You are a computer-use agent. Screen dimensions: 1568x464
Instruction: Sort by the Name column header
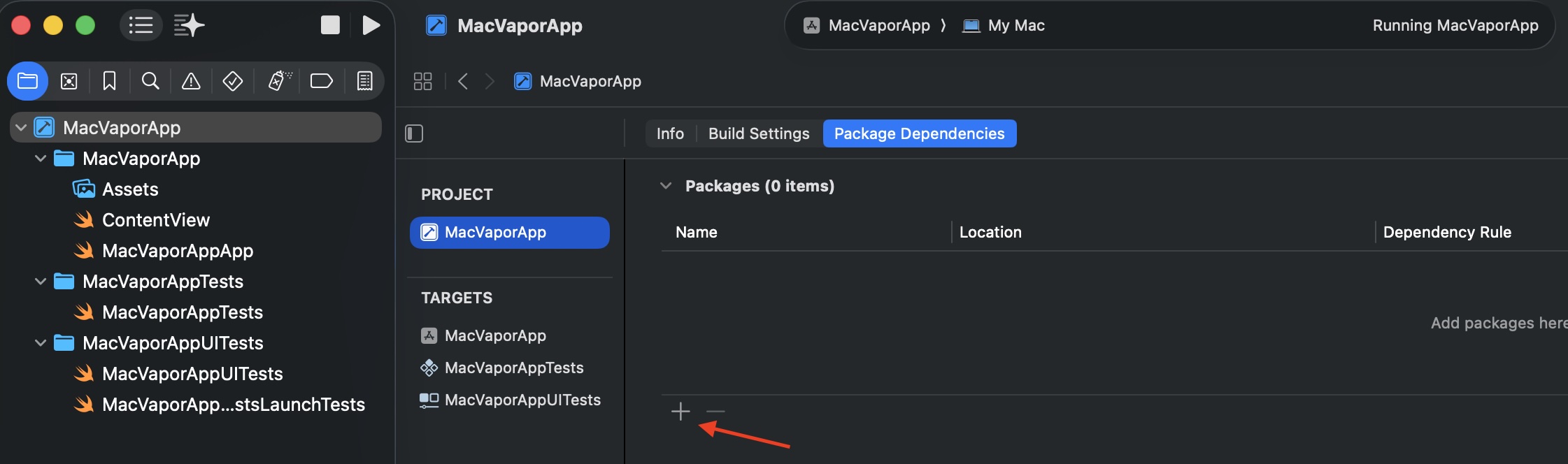pos(696,232)
